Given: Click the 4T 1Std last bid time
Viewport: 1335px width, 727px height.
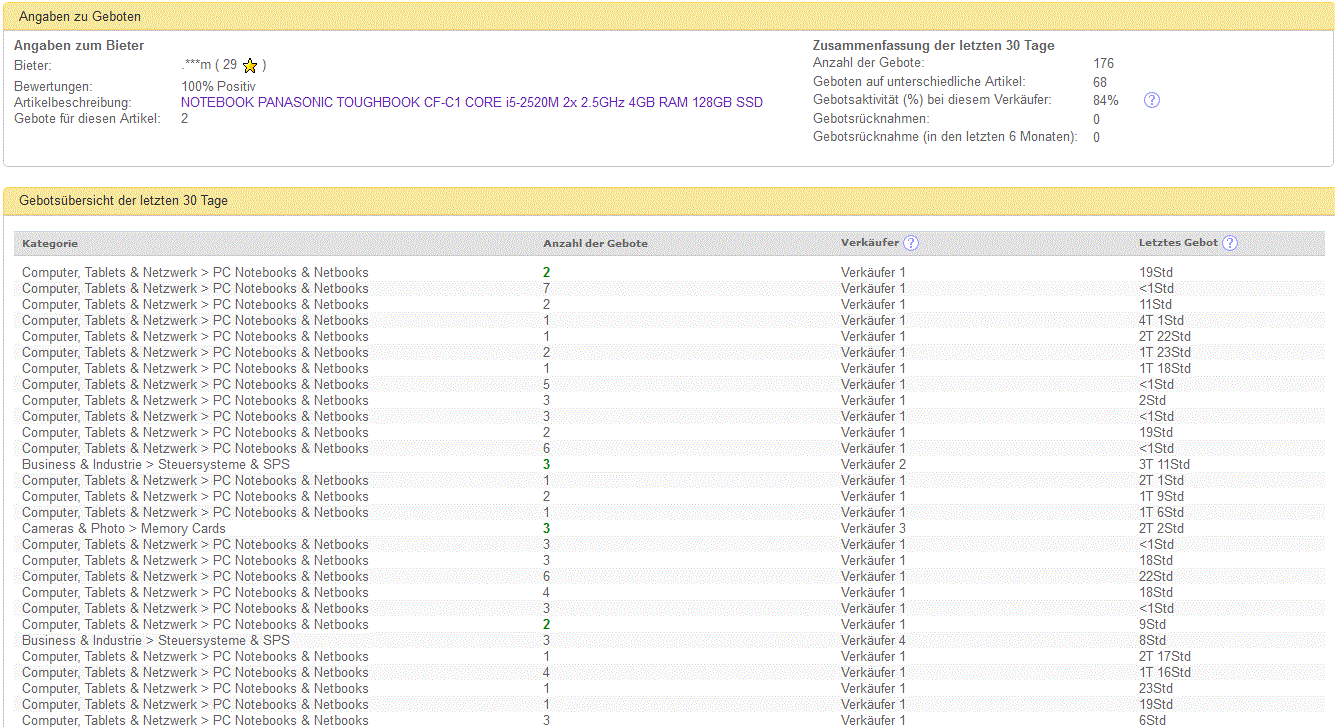Looking at the screenshot, I should (1161, 320).
